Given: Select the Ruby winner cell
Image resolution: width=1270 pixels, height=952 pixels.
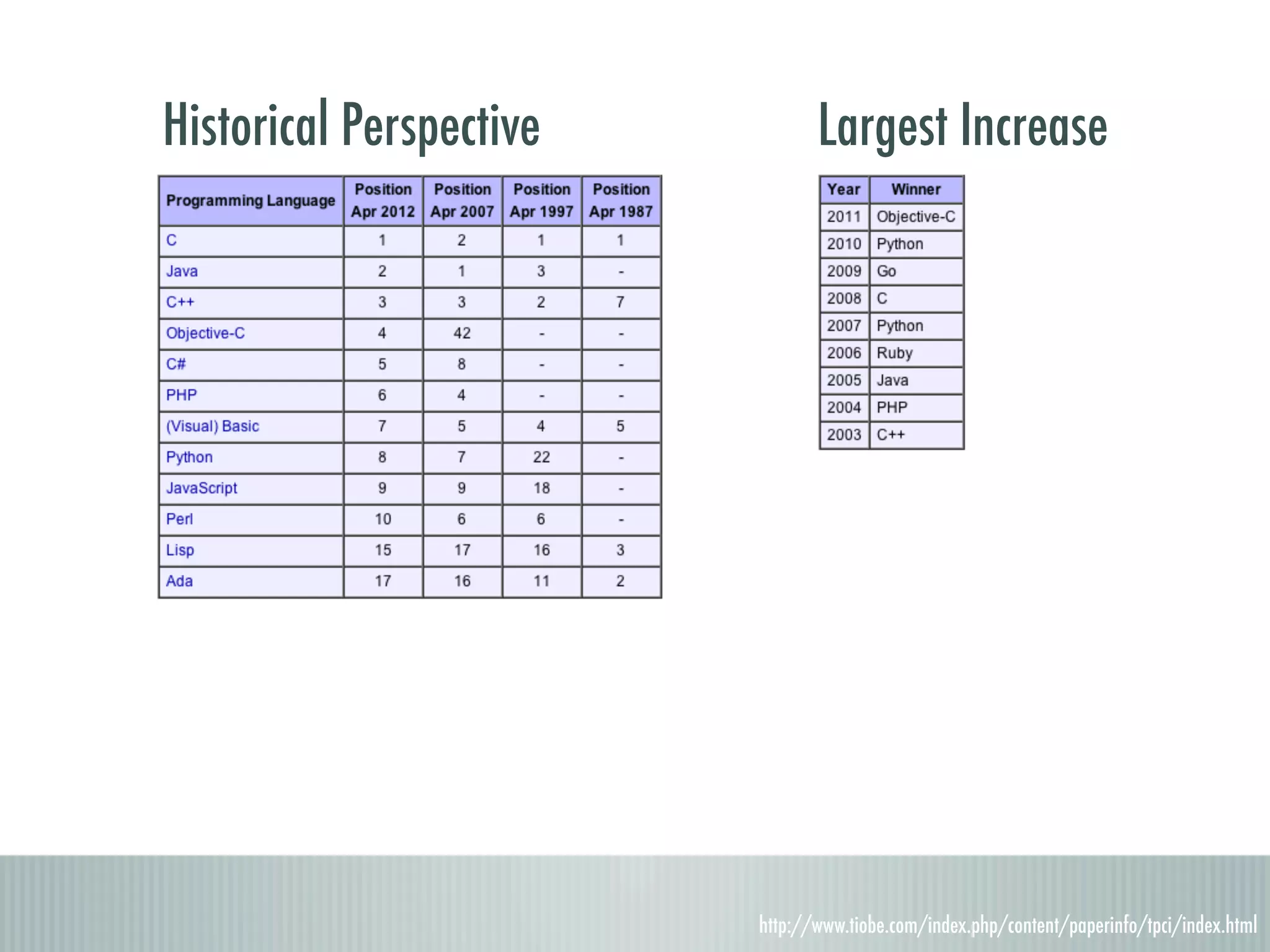Looking at the screenshot, I should (917, 353).
